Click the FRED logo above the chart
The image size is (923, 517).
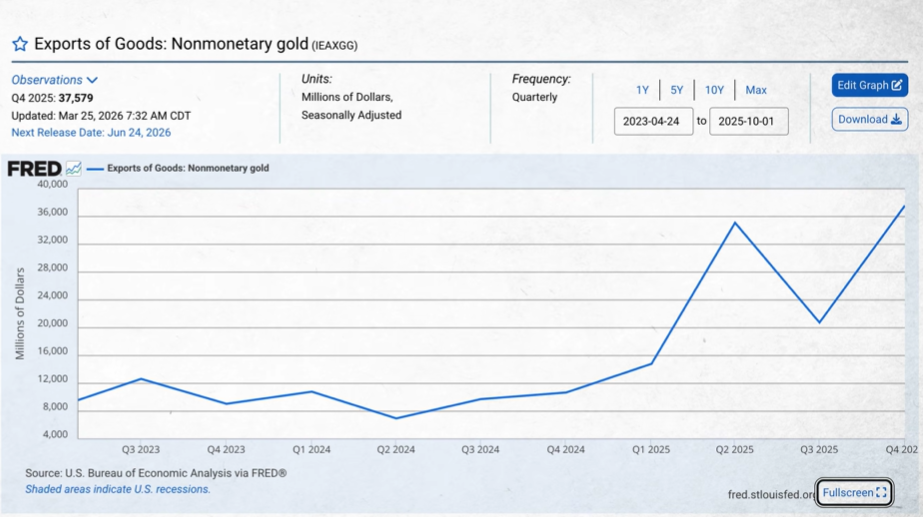(x=34, y=169)
